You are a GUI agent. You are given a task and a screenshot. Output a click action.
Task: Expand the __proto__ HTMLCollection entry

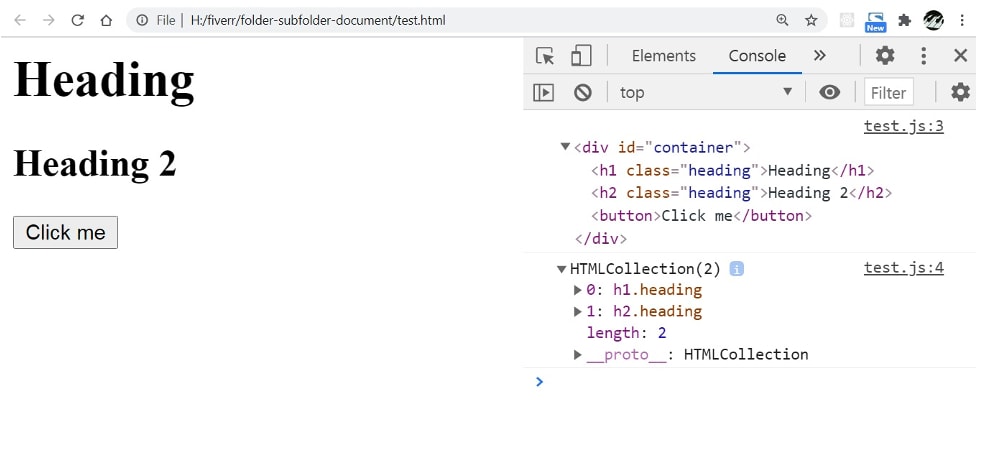click(577, 355)
